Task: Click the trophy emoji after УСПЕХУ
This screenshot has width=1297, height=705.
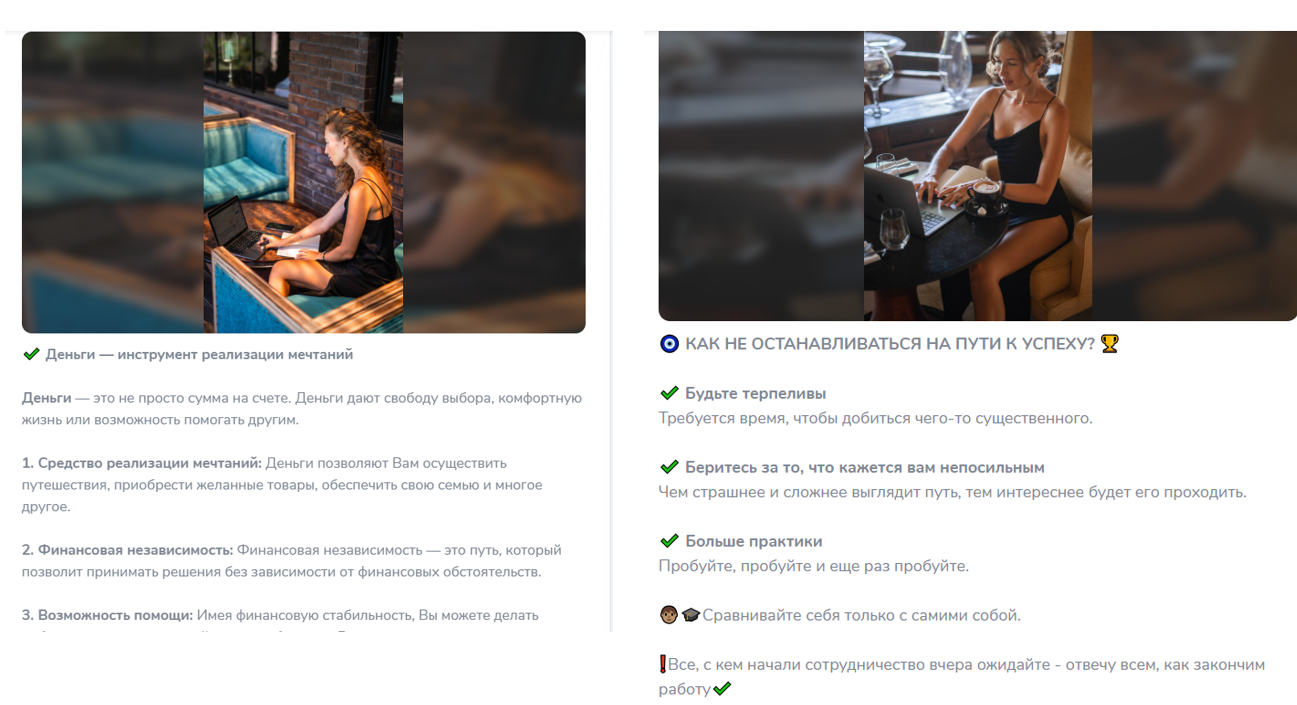Action: [1109, 343]
